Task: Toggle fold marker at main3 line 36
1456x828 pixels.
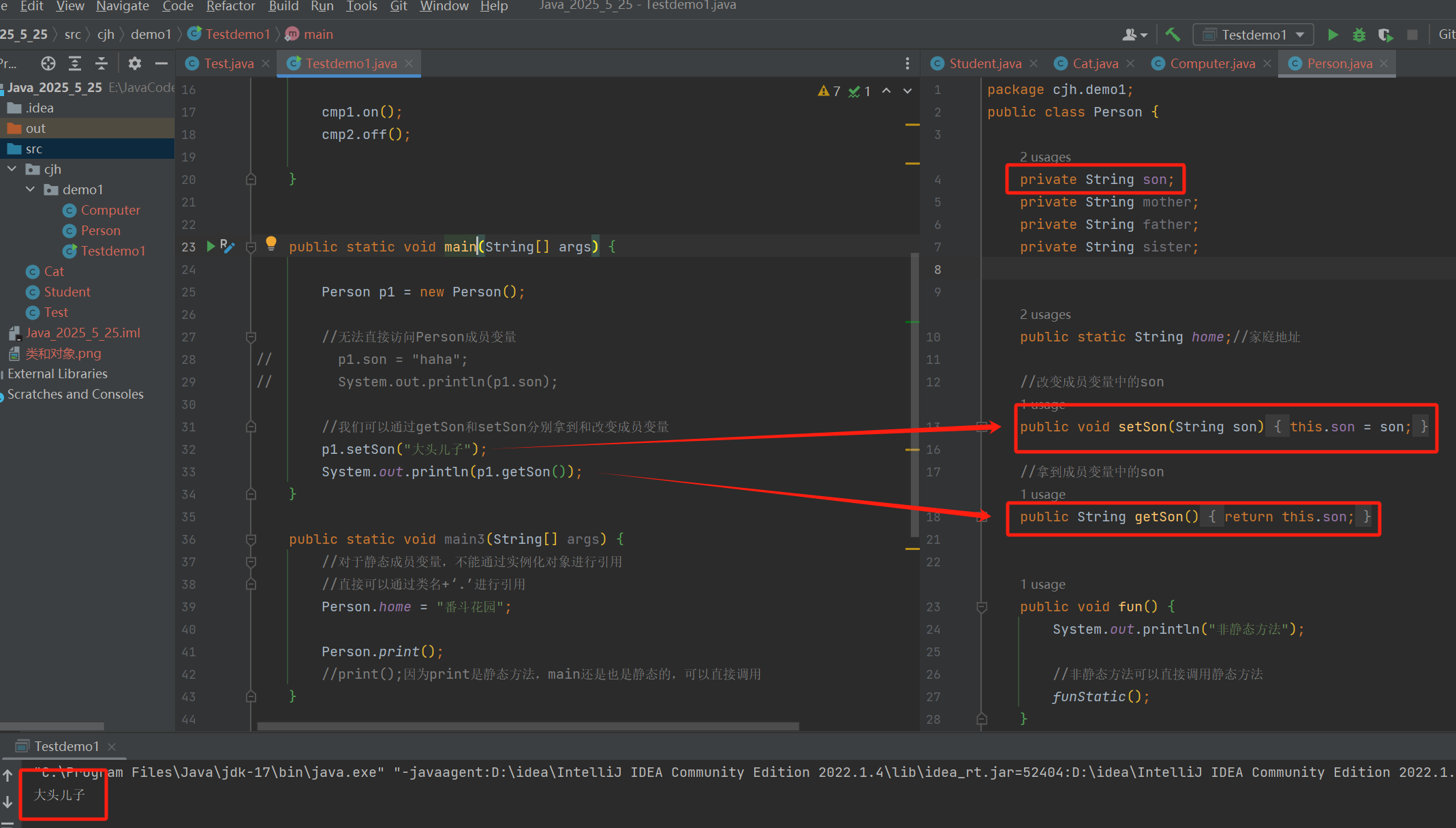Action: coord(251,539)
